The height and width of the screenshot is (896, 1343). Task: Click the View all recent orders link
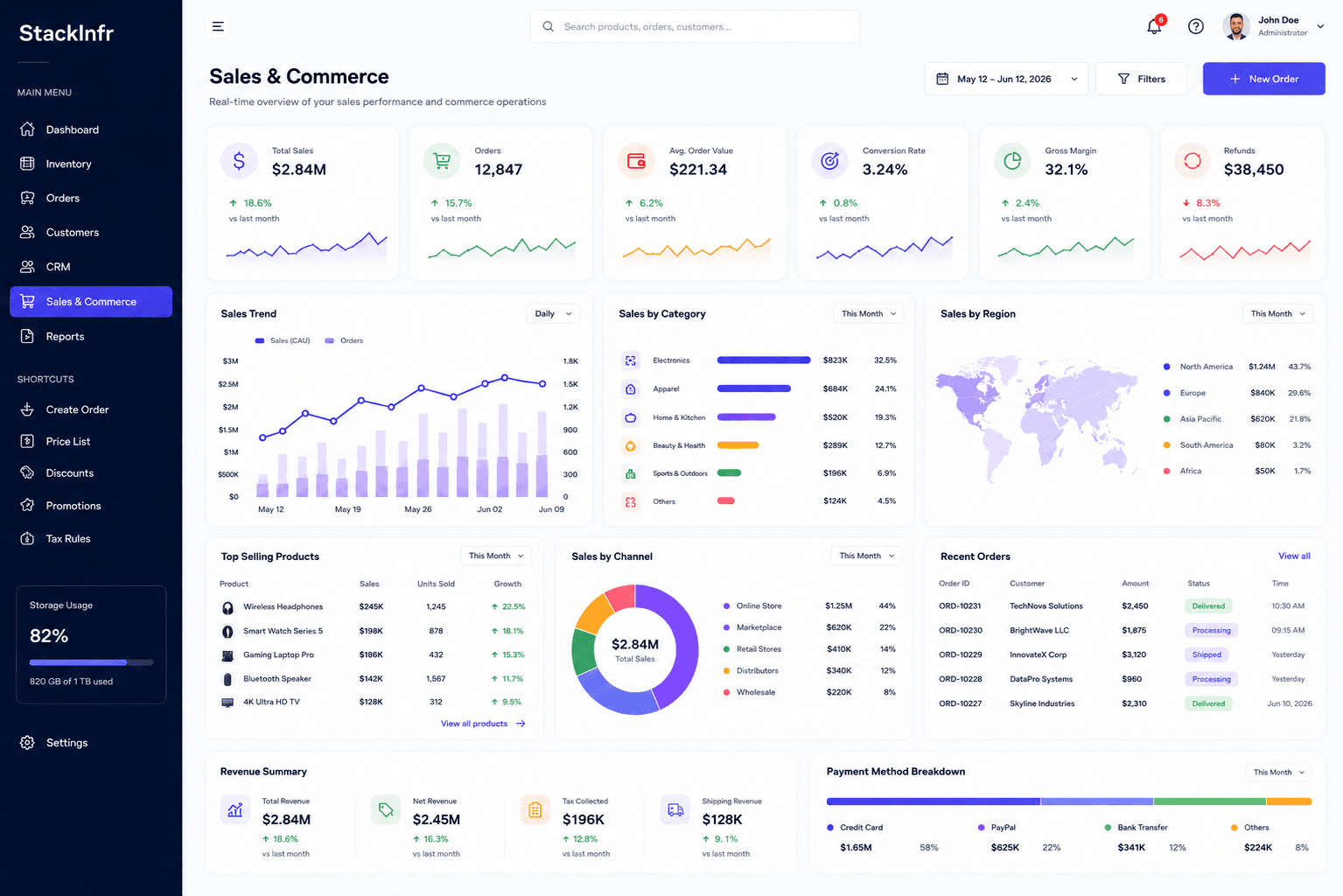coord(1294,556)
